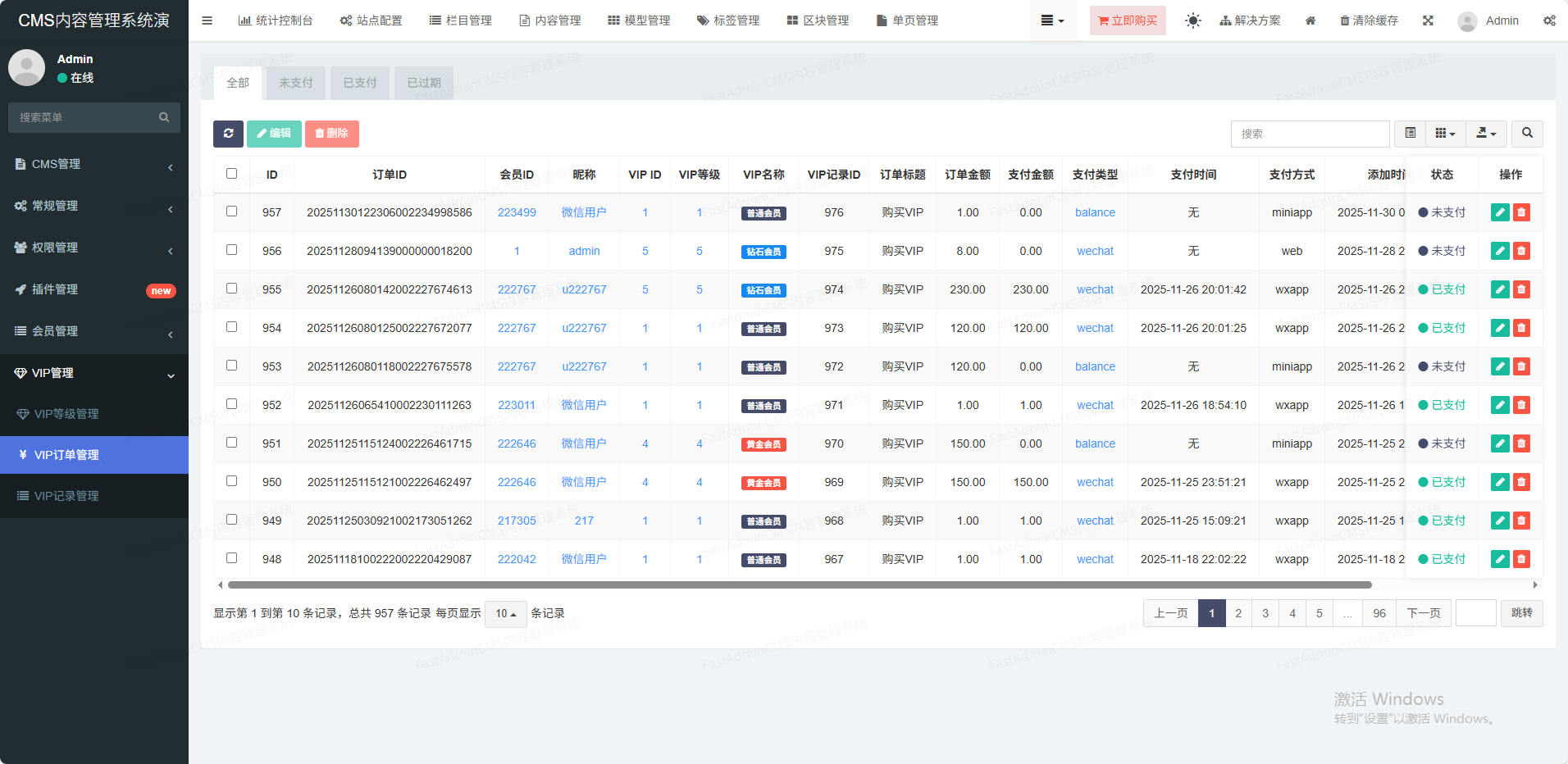Enter fullscreen with the expand icon
This screenshot has height=764, width=1568.
1428,20
